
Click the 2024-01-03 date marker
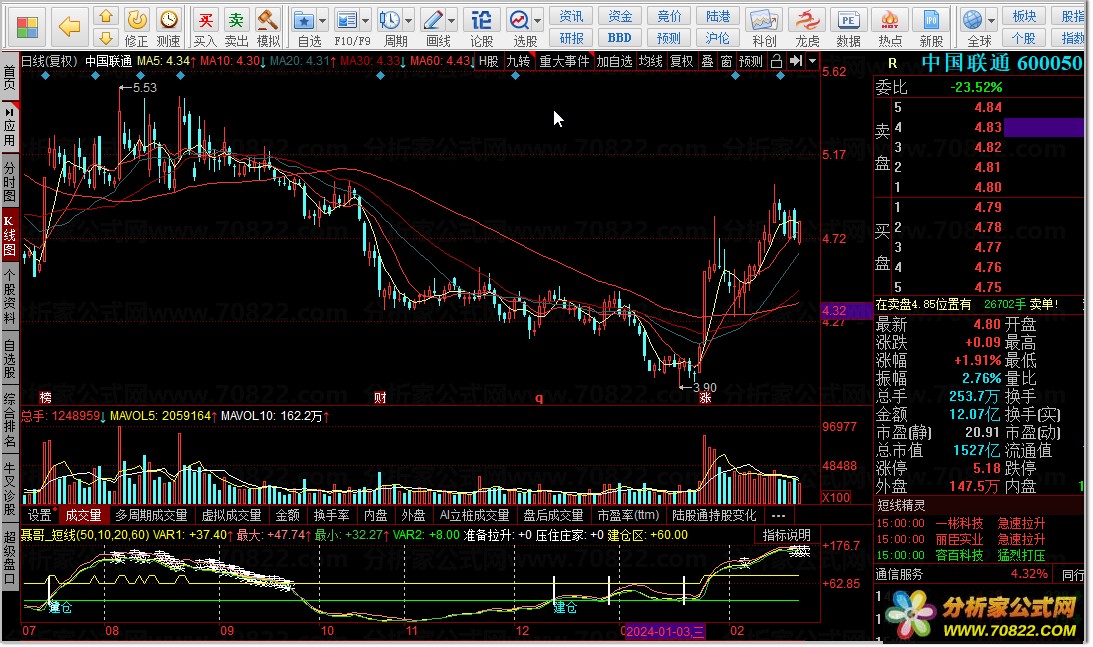665,631
